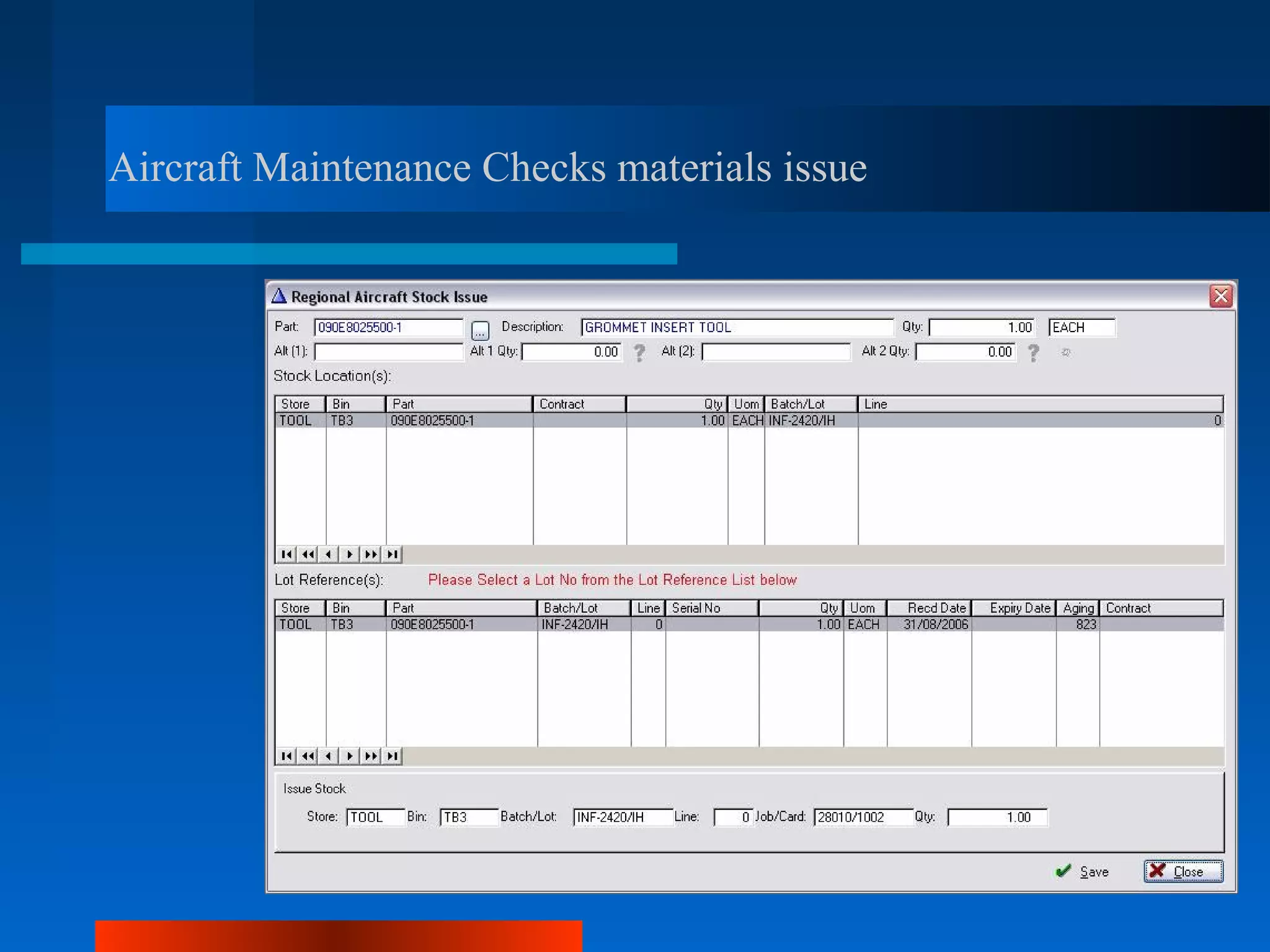
Task: Click the Close button at bottom
Action: point(1183,871)
